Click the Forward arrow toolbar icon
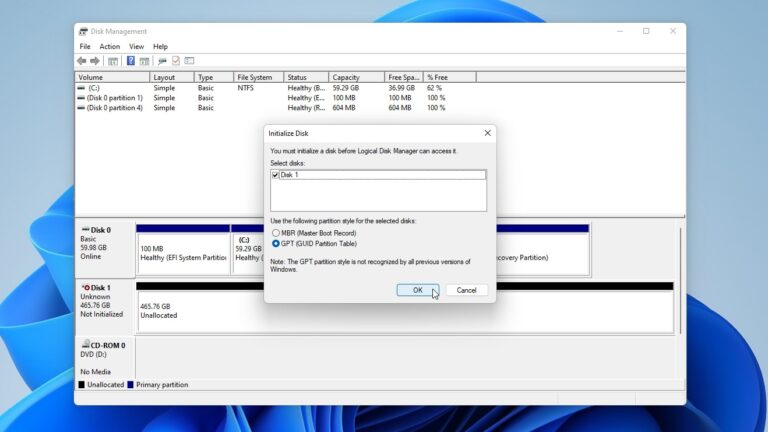Screen dimensions: 768x432 95,61
